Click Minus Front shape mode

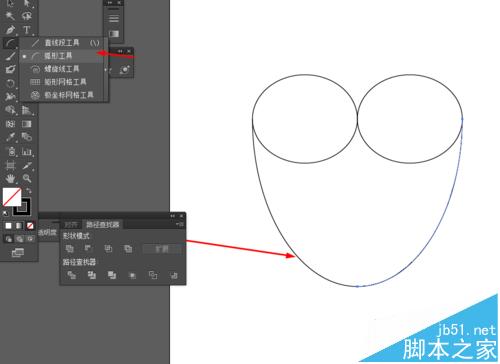(88, 248)
